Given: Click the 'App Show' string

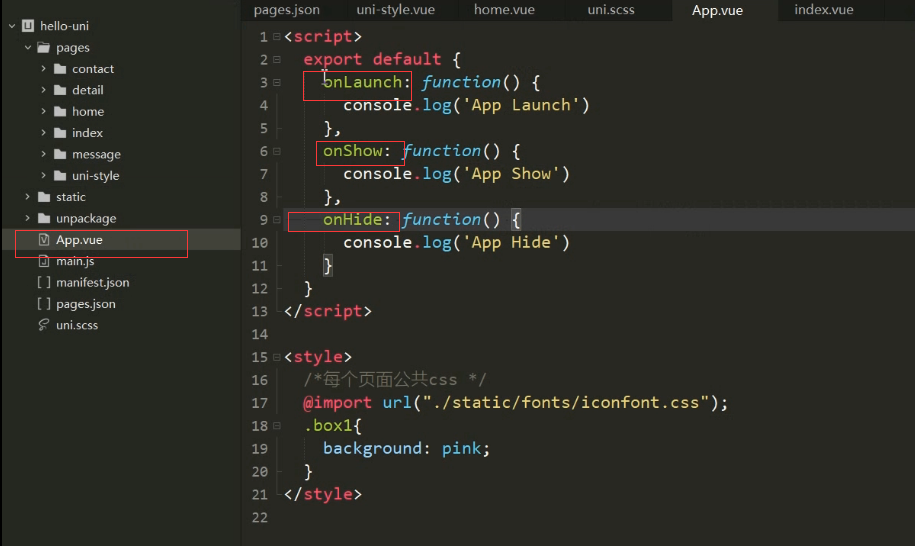Looking at the screenshot, I should coord(511,174).
